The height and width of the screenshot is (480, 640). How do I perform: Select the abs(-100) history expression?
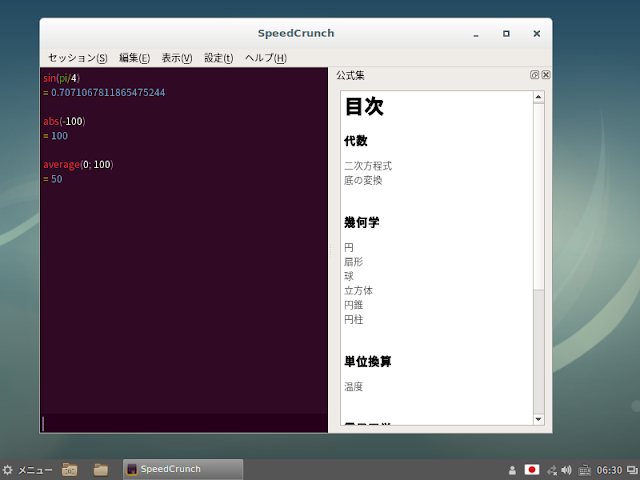coord(64,121)
